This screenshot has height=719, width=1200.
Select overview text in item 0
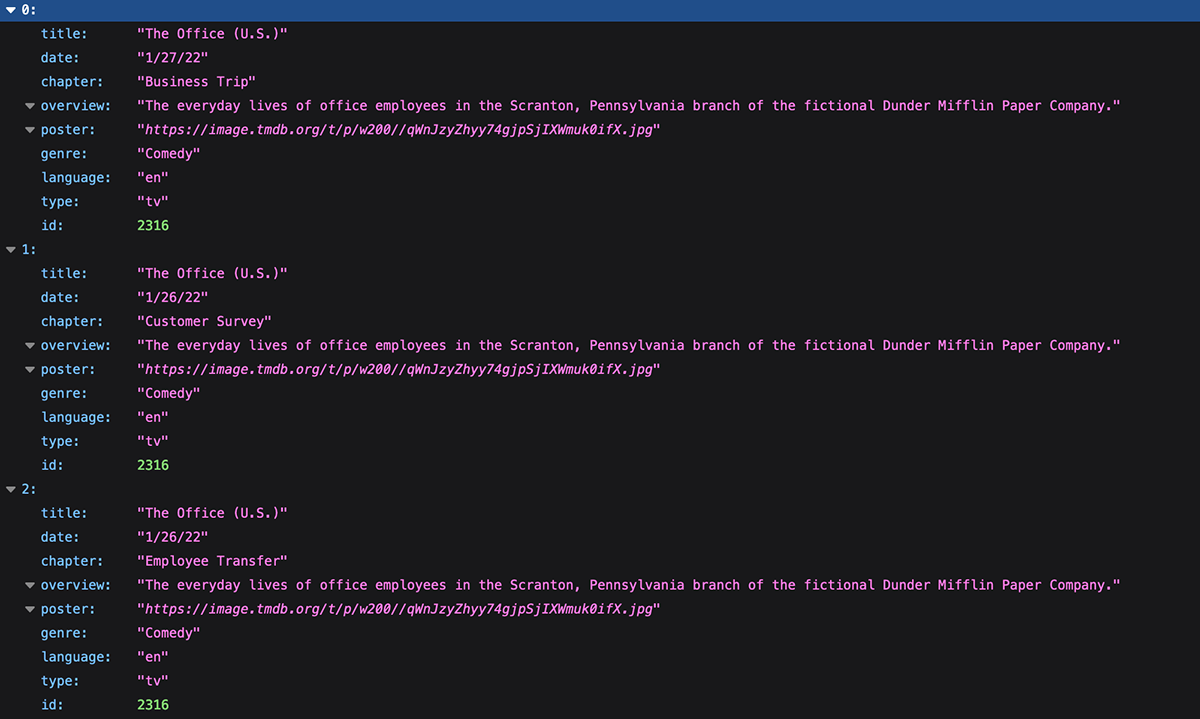[629, 106]
